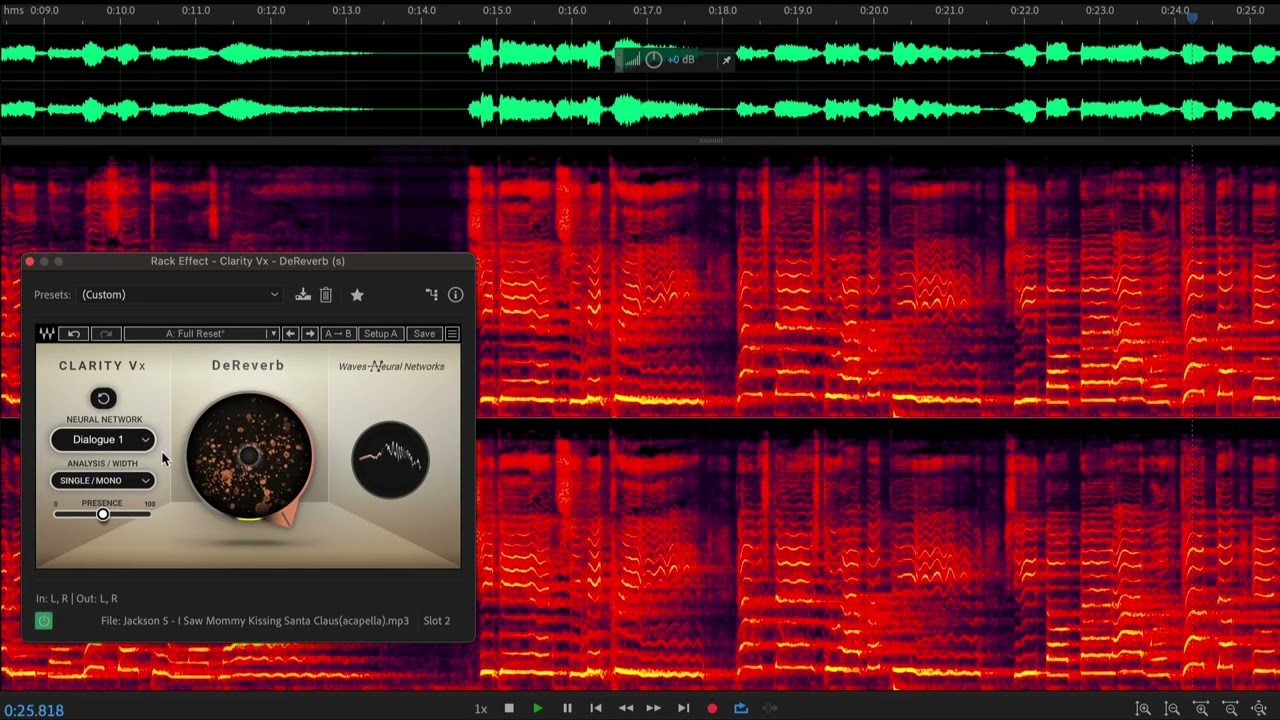Image resolution: width=1280 pixels, height=720 pixels.
Task: Load previous Waves preset arrow
Action: coord(290,333)
